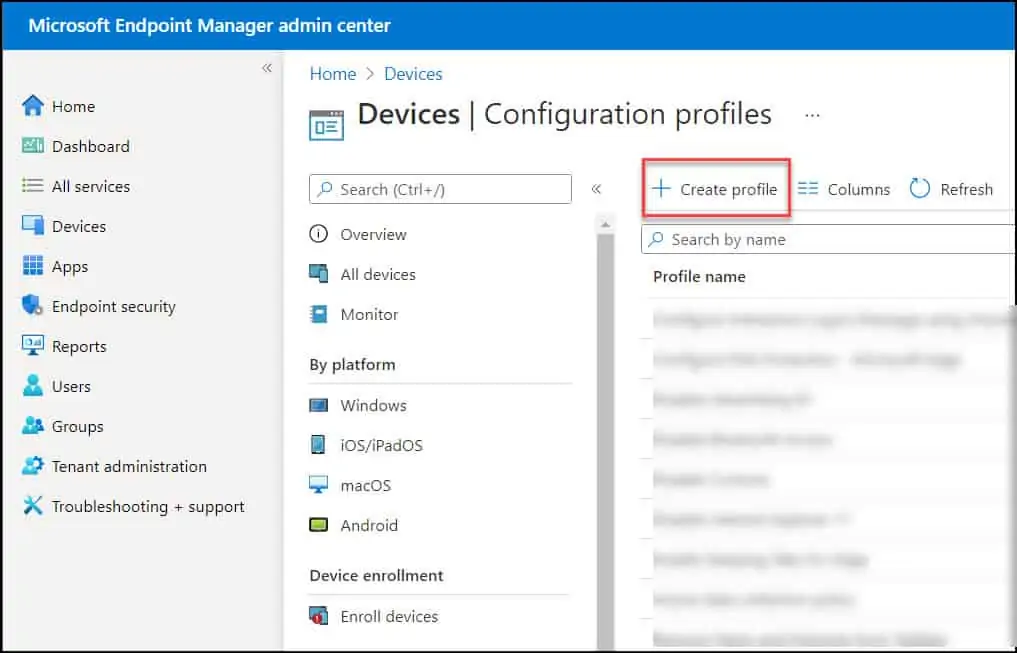The width and height of the screenshot is (1017, 653).
Task: Click the Monitor notebook icon
Action: click(318, 314)
